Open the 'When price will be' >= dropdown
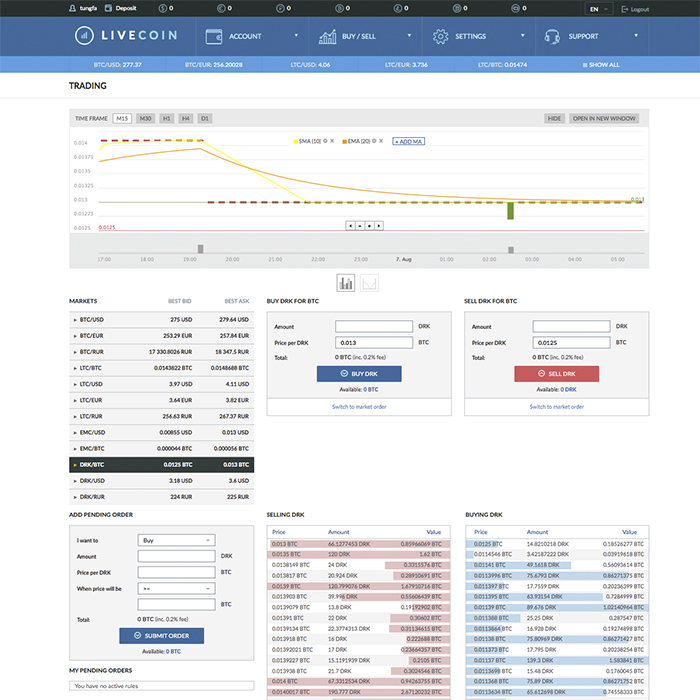700x700 pixels. (x=176, y=588)
